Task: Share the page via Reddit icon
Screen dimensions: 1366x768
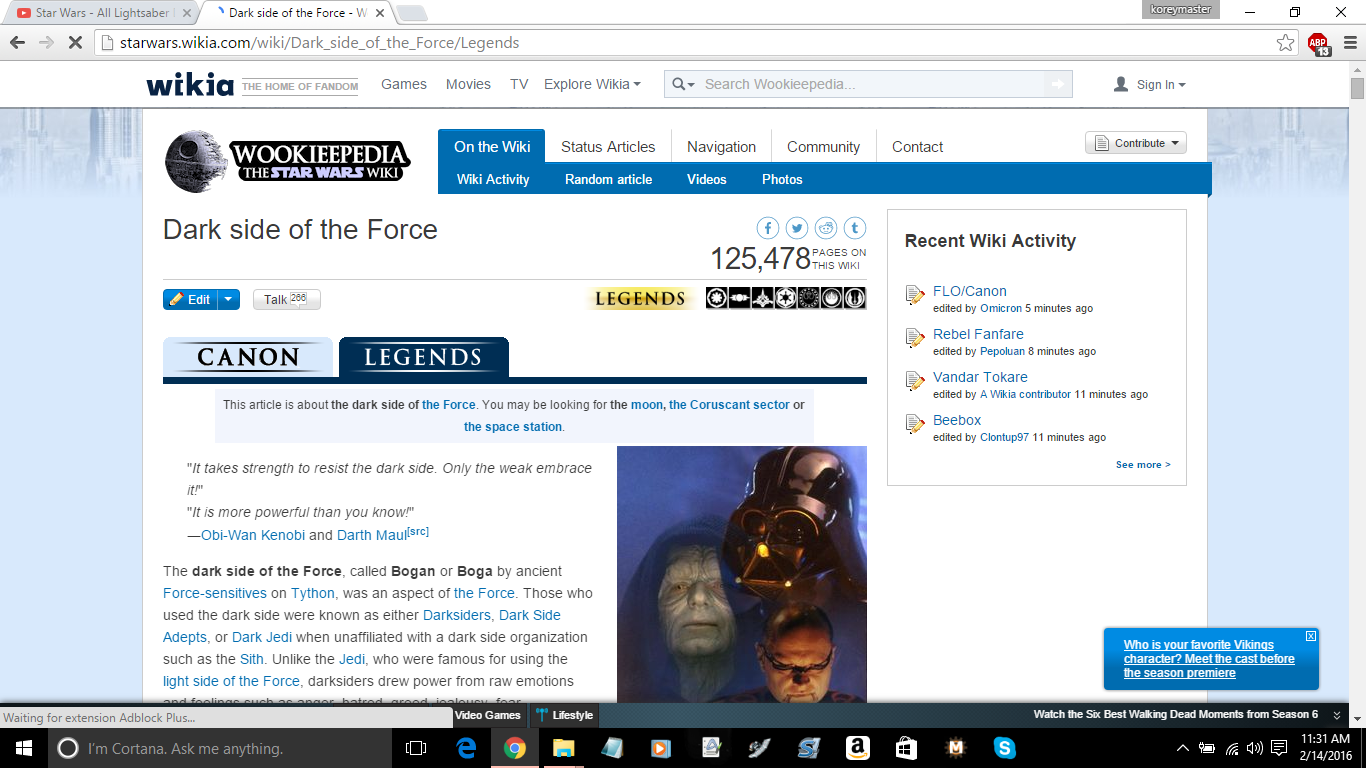Action: click(826, 228)
